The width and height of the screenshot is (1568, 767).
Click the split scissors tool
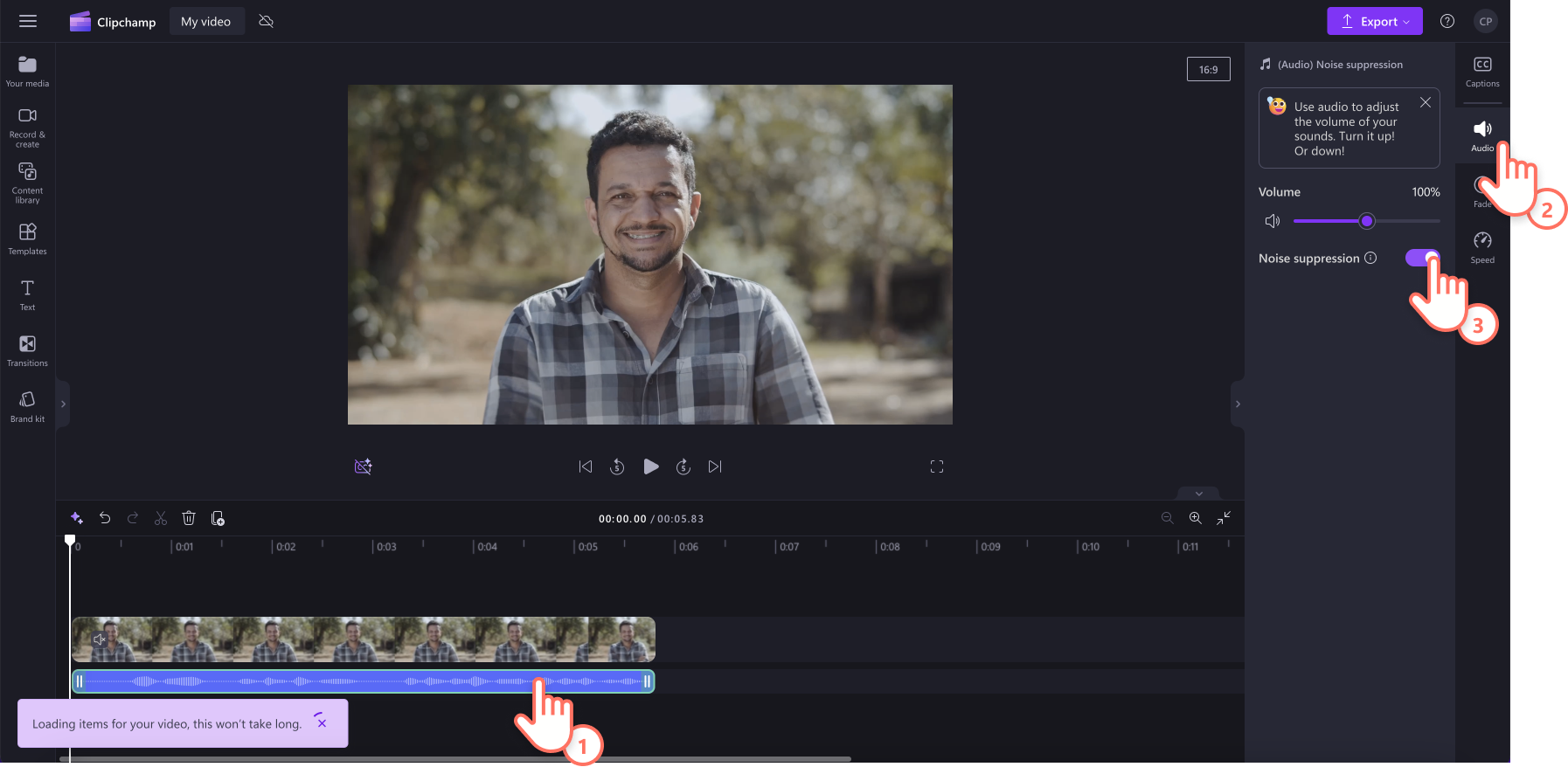tap(161, 518)
